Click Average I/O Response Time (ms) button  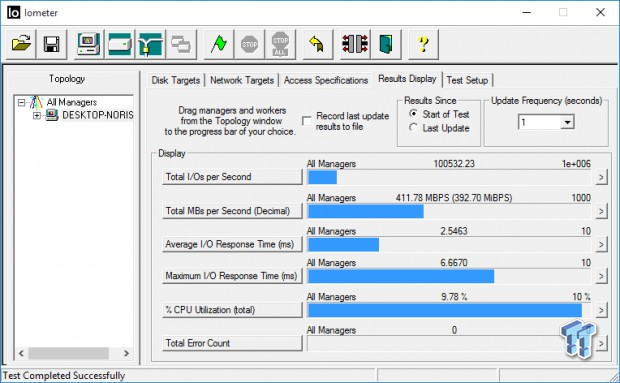pyautogui.click(x=232, y=244)
